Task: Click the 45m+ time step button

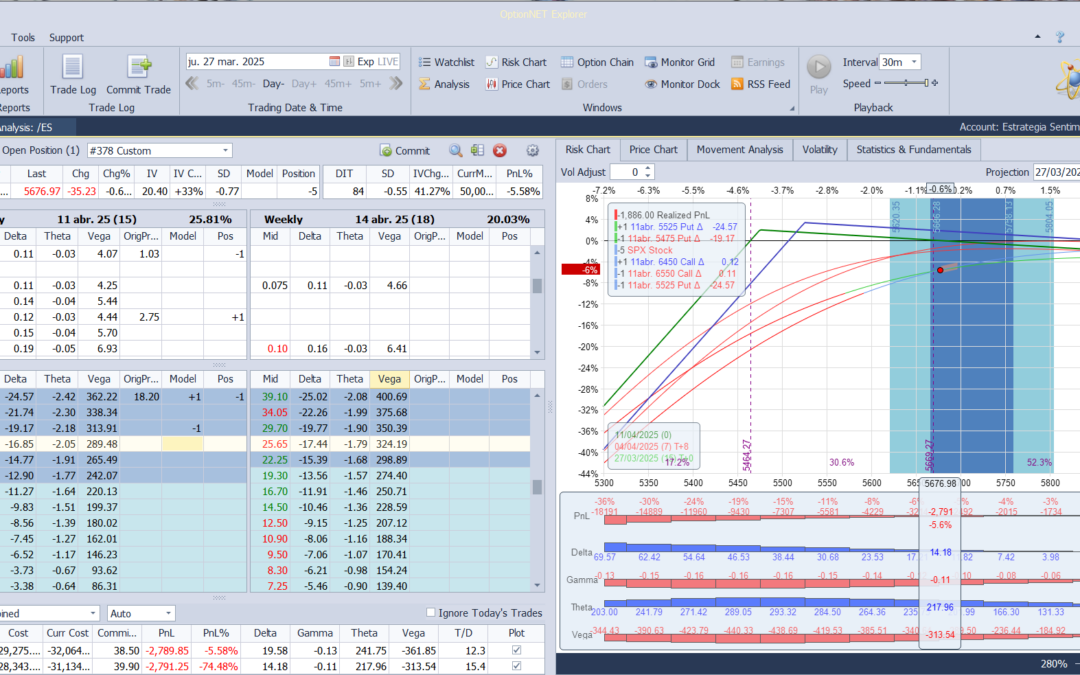Action: (x=338, y=84)
